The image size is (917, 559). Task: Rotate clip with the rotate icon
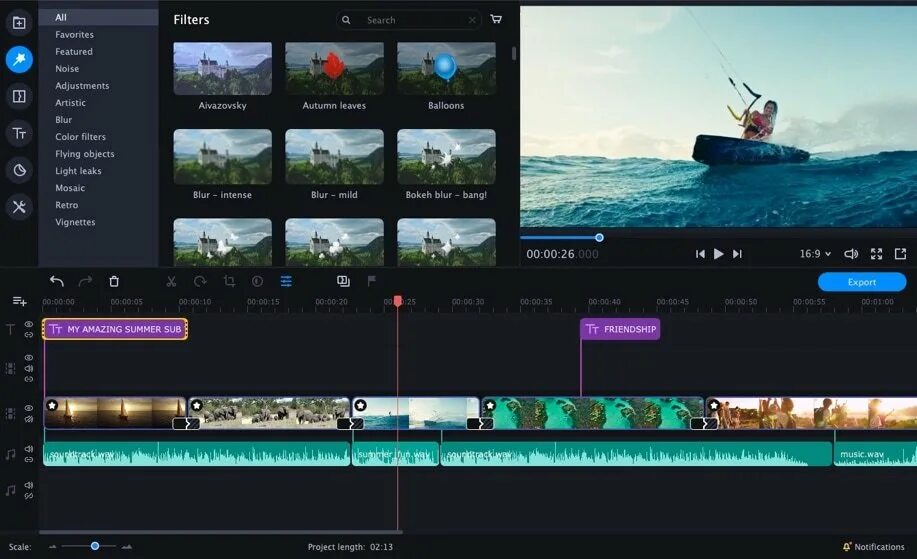[x=200, y=281]
